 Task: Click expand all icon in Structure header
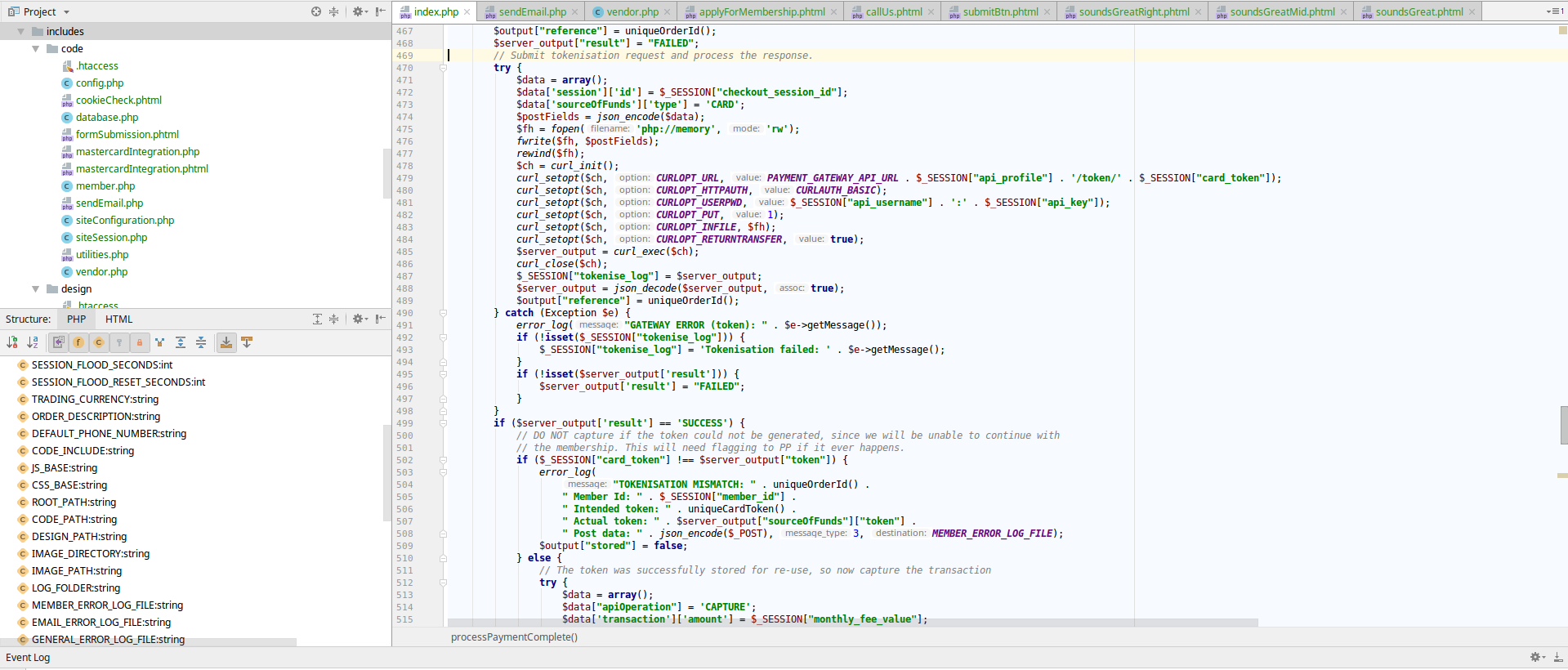tap(317, 319)
